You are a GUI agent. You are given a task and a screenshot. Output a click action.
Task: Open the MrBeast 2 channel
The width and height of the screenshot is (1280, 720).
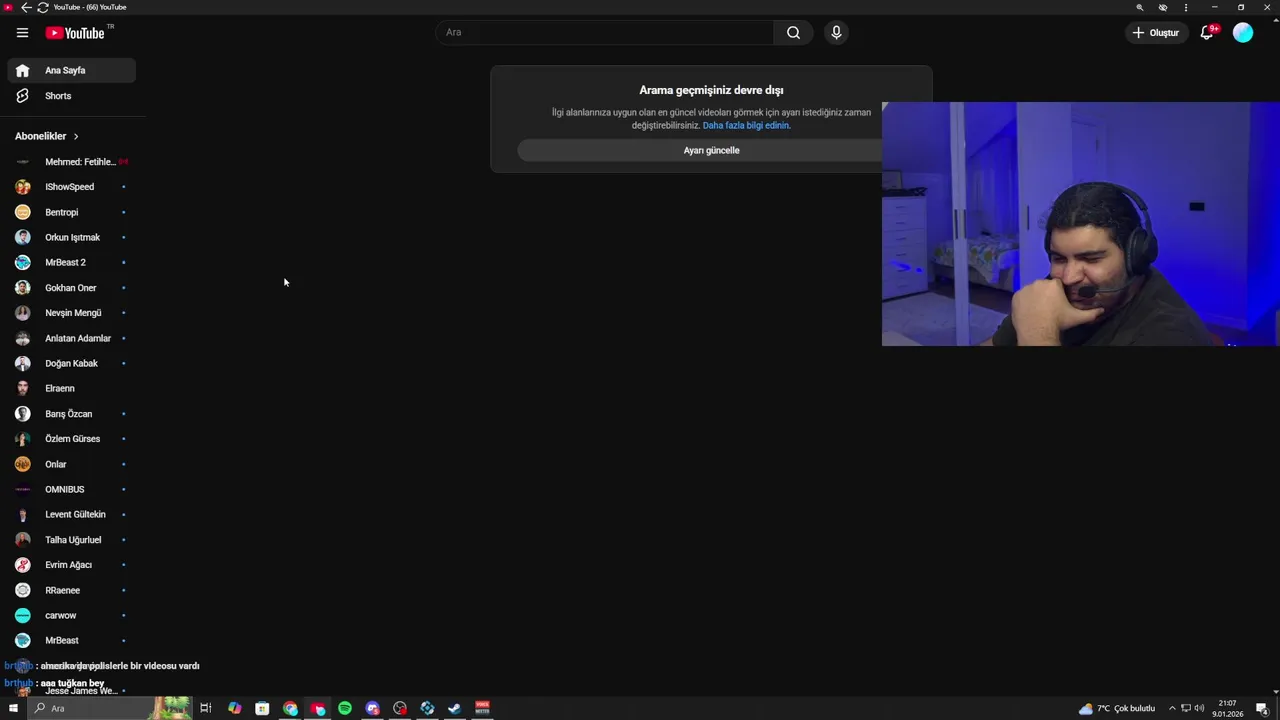click(72, 262)
